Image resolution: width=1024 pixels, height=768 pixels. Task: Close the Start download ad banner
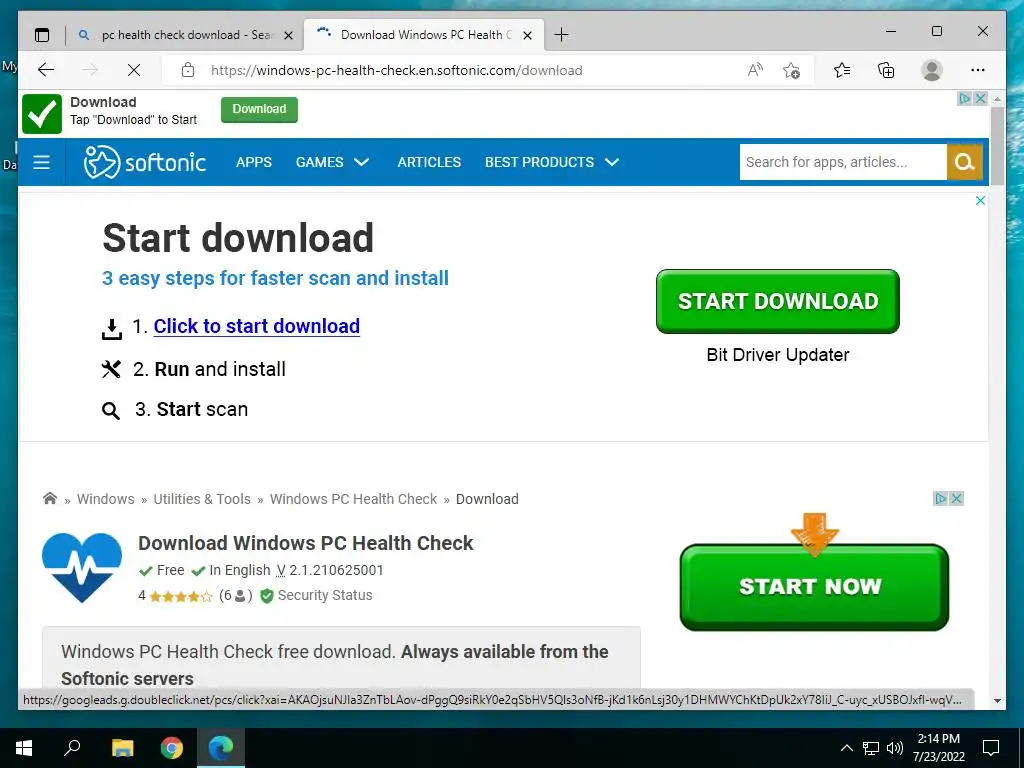980,200
